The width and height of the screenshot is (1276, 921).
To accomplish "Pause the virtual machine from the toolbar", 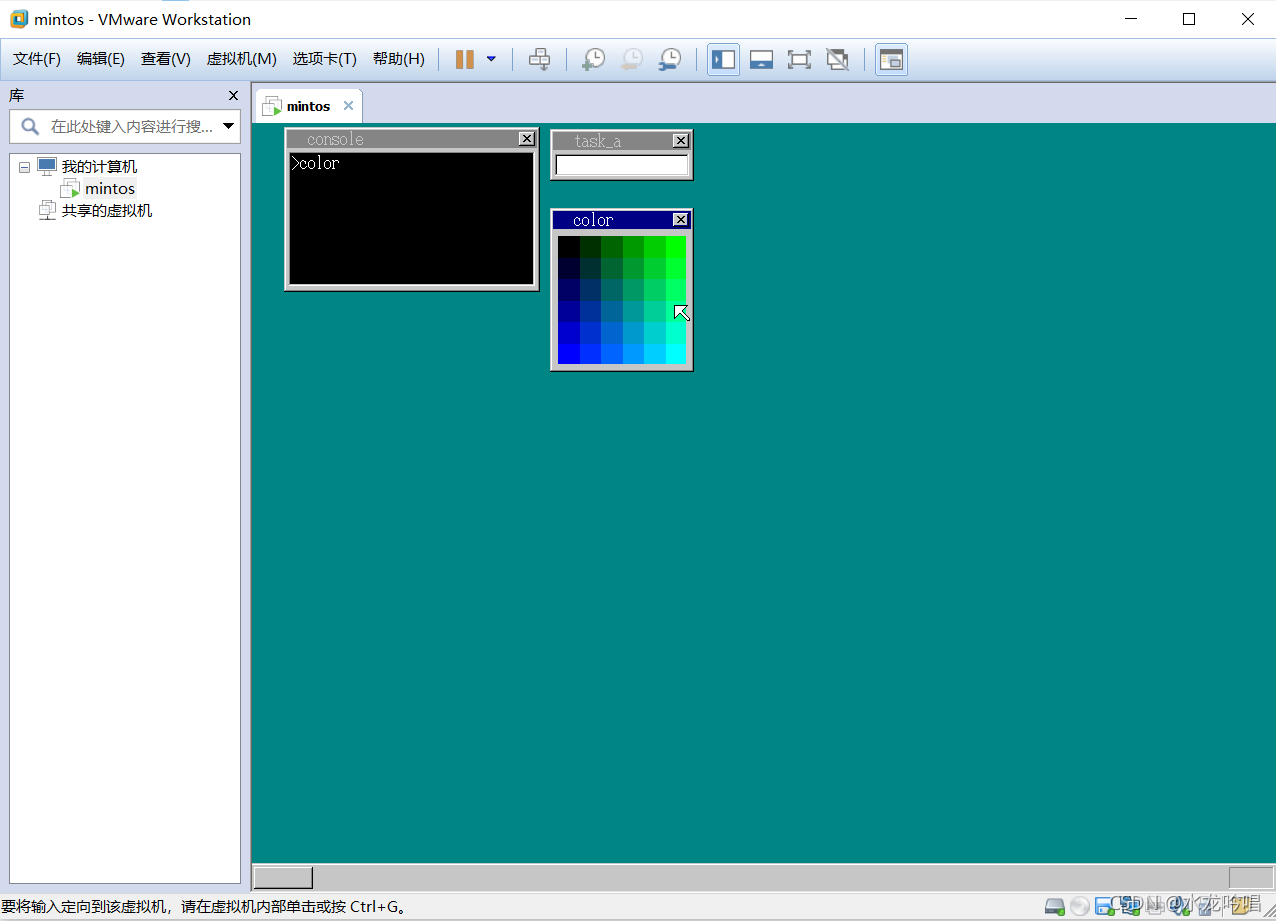I will [465, 59].
